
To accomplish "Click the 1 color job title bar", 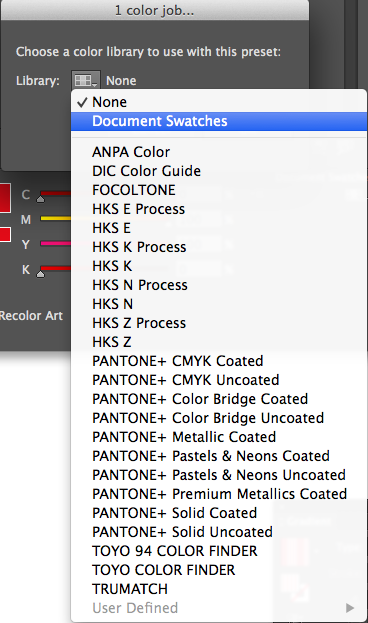I will coord(155,10).
